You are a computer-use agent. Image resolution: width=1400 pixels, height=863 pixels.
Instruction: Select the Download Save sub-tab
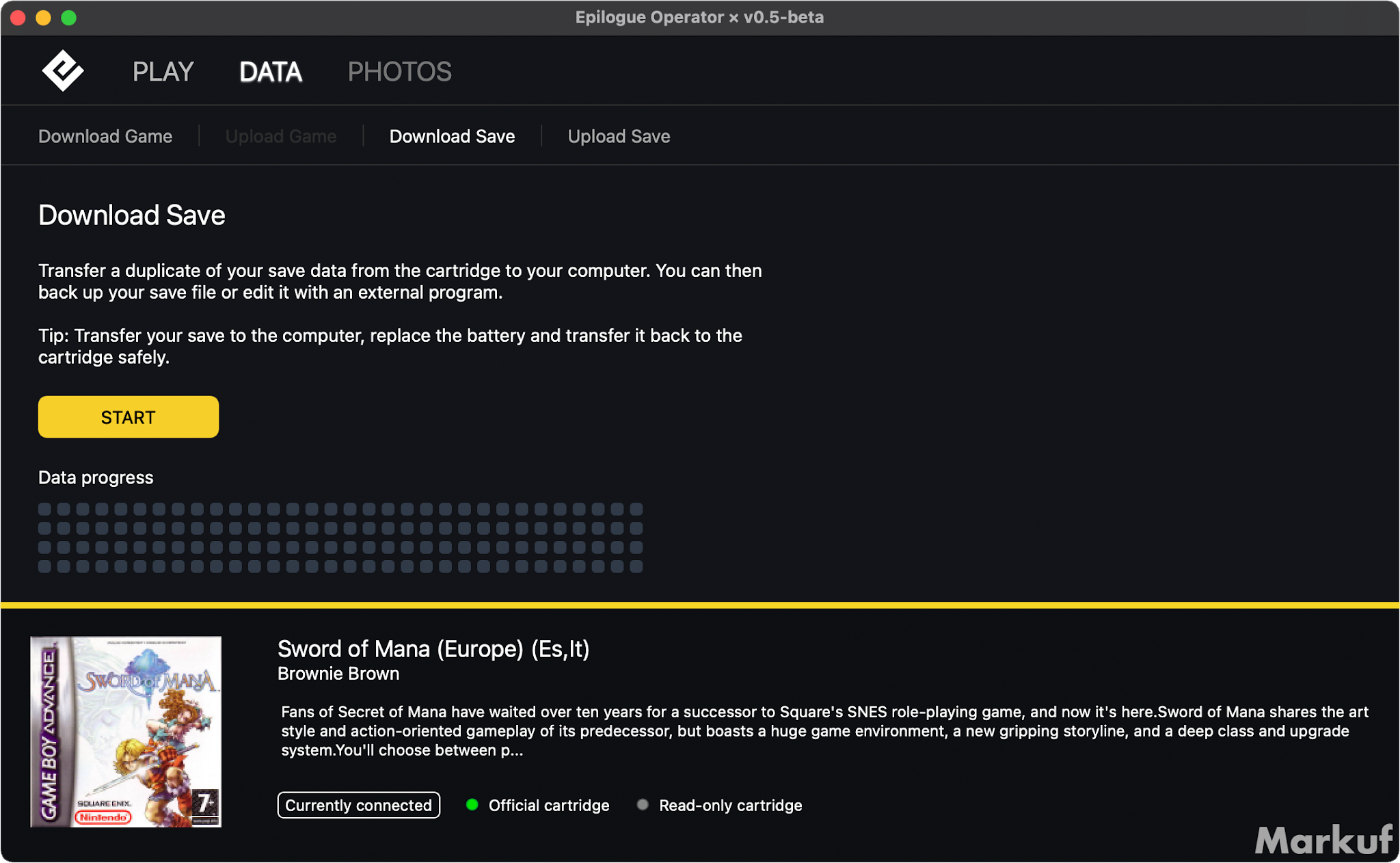point(452,136)
